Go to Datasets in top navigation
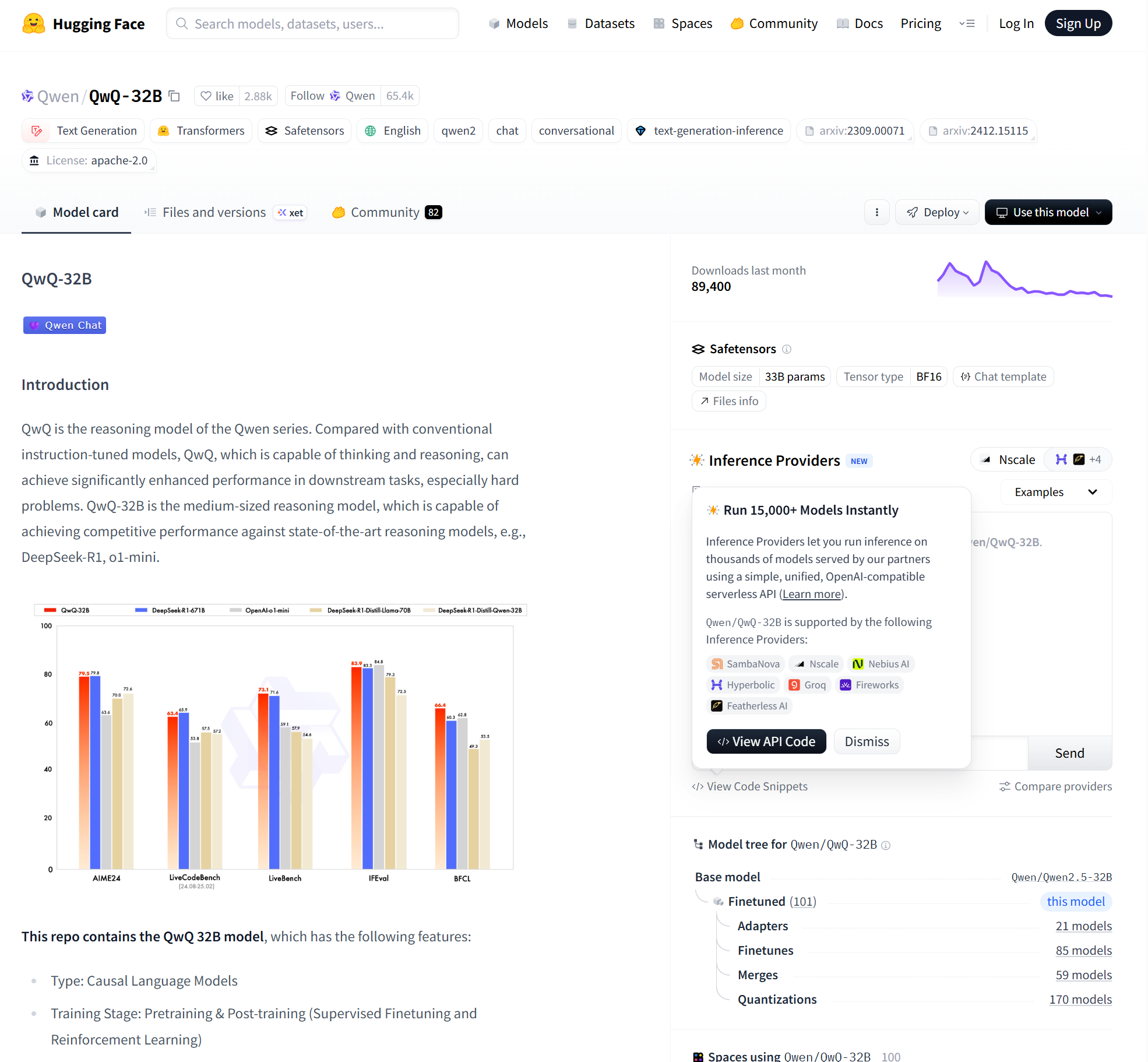This screenshot has width=1148, height=1062. (601, 23)
